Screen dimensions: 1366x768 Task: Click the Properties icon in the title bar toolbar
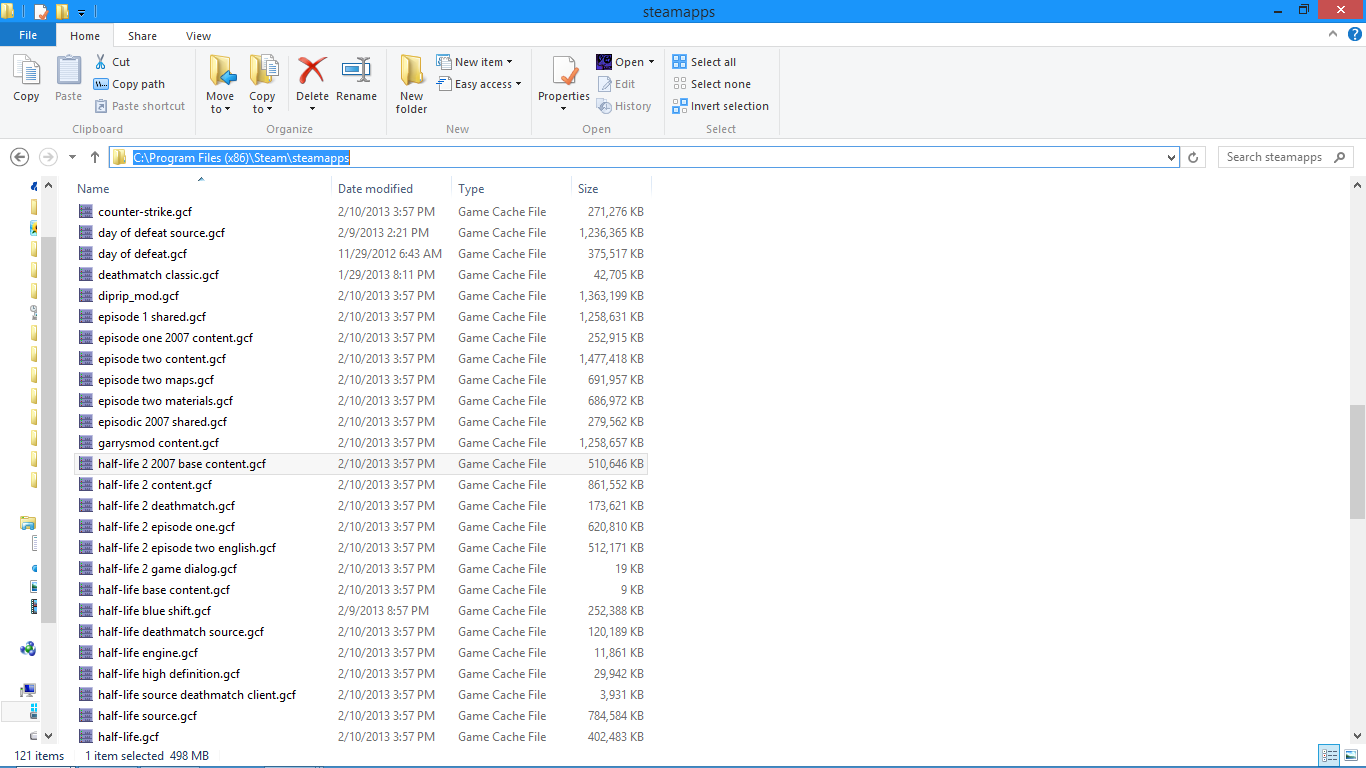pos(41,12)
